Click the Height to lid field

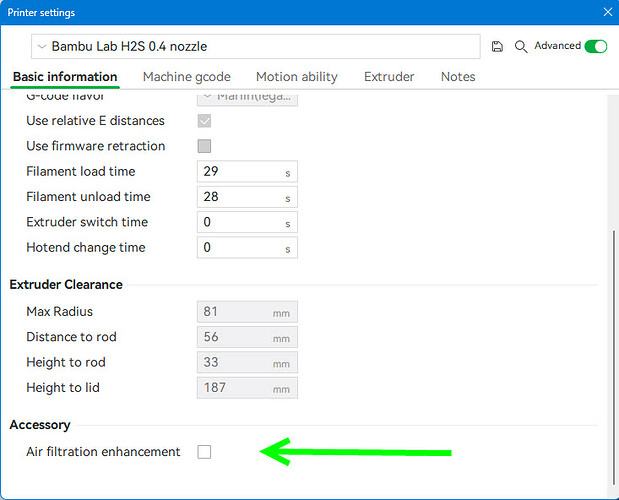(x=248, y=388)
